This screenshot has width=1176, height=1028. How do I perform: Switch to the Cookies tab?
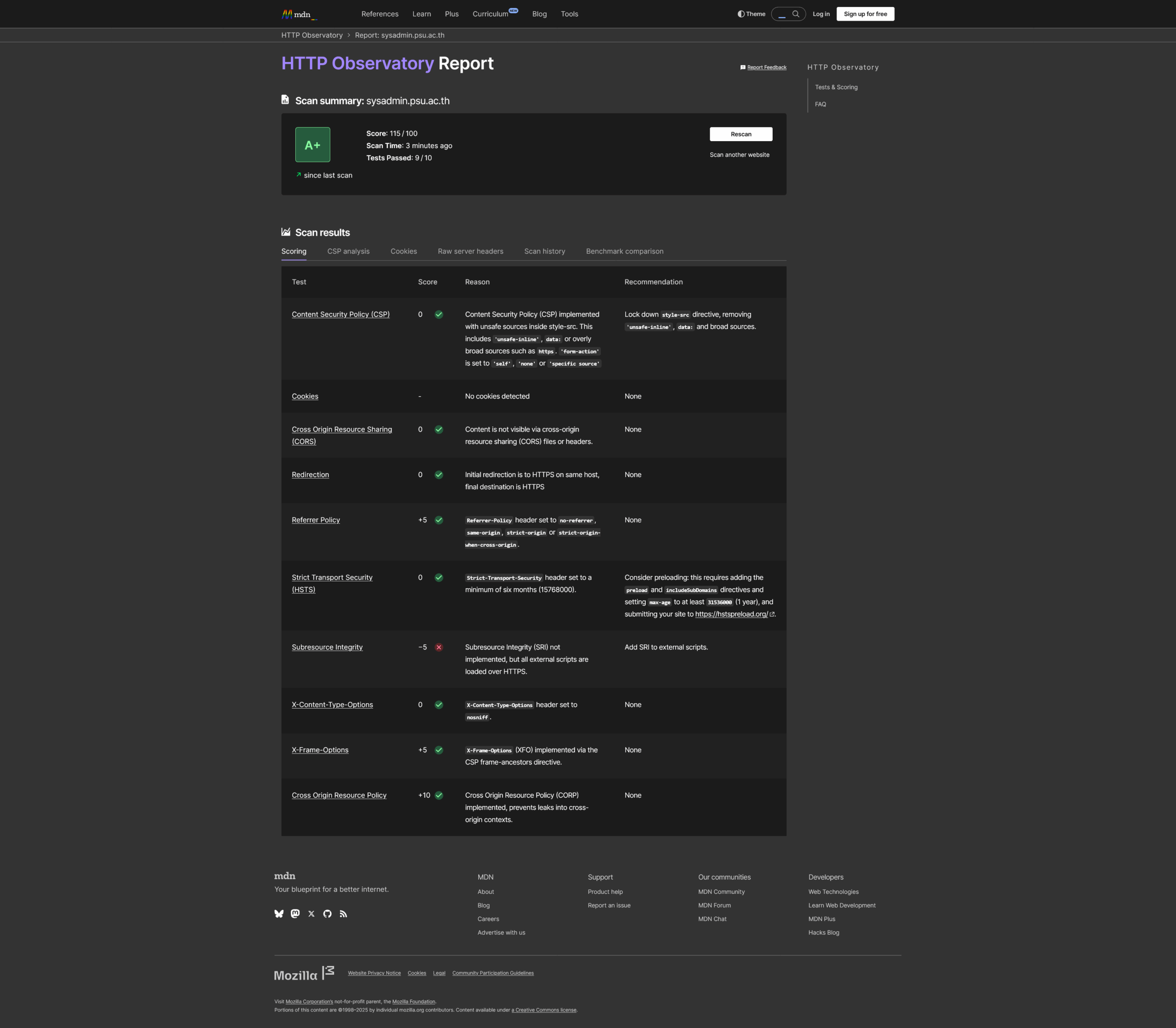[x=404, y=251]
